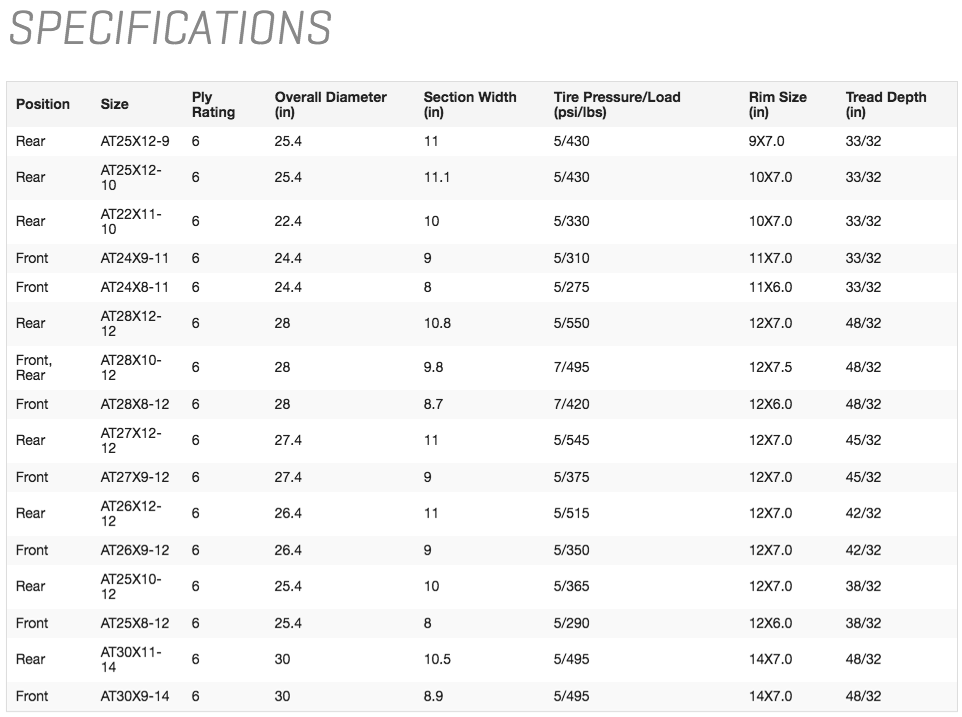
Task: Click the Position column header
Action: point(43,104)
